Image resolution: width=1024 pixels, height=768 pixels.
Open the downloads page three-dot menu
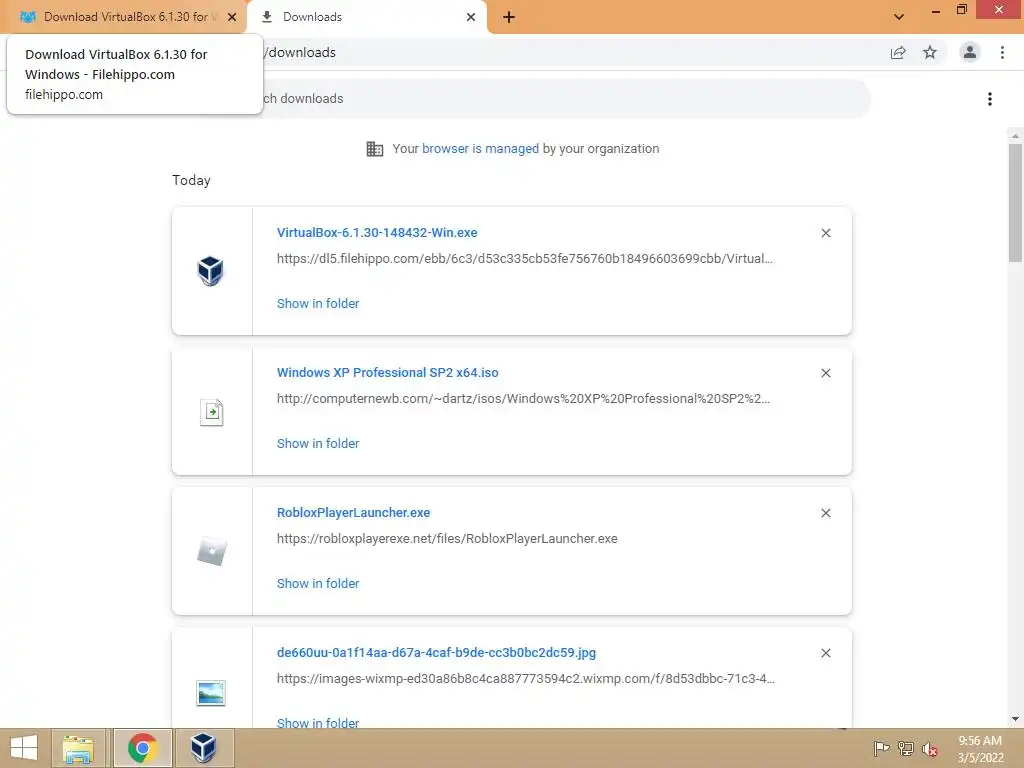click(990, 99)
